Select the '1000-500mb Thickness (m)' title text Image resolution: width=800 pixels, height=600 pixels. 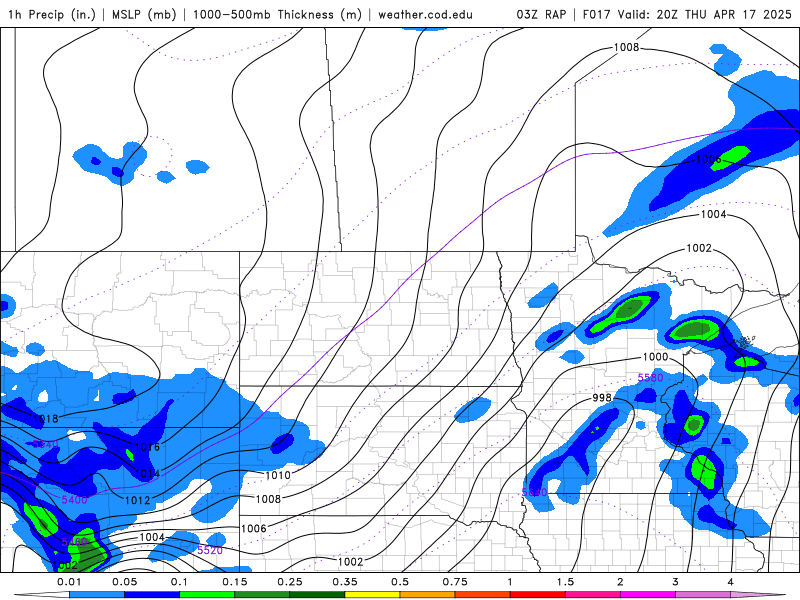277,14
